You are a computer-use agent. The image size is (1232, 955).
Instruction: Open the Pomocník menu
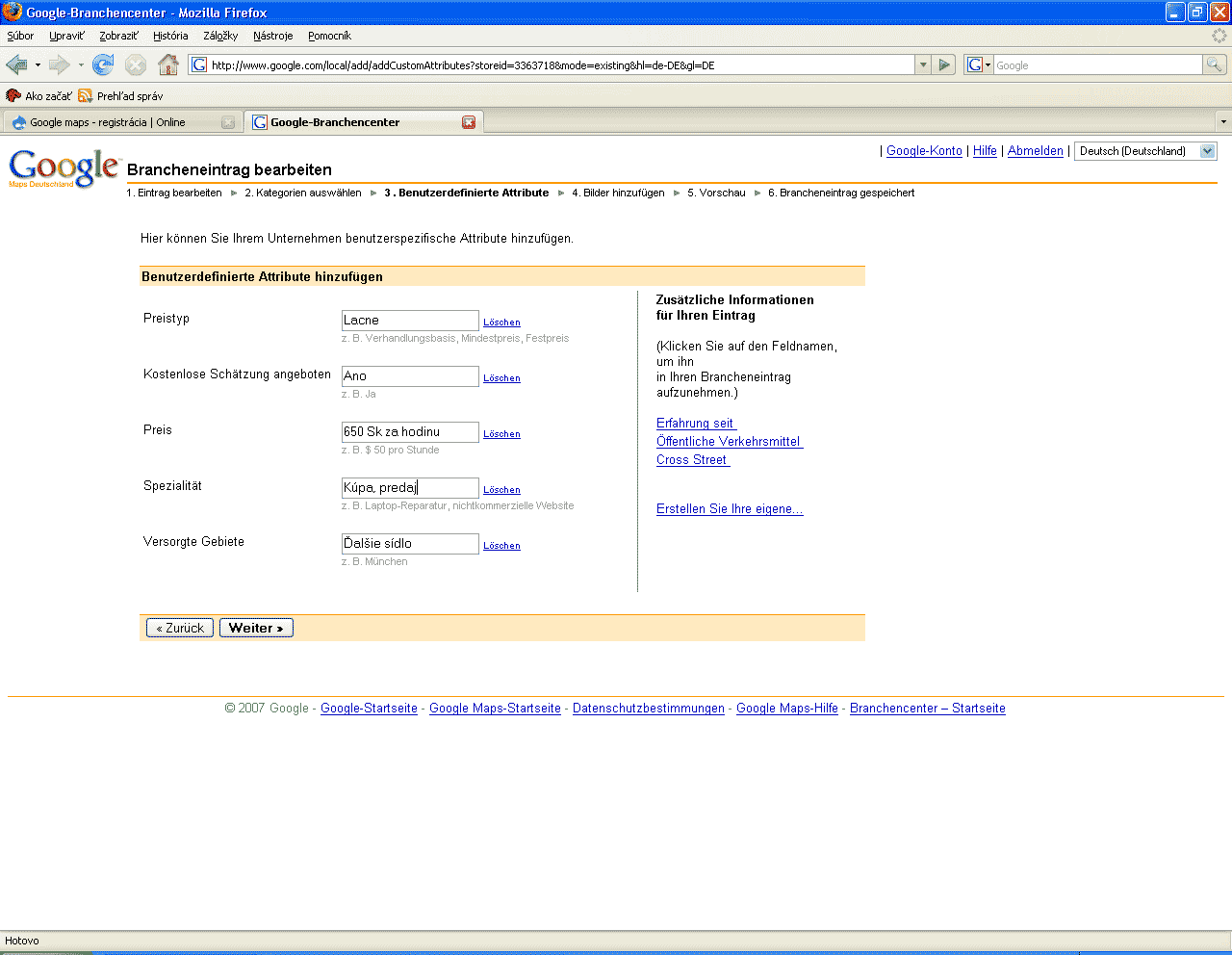(x=329, y=36)
